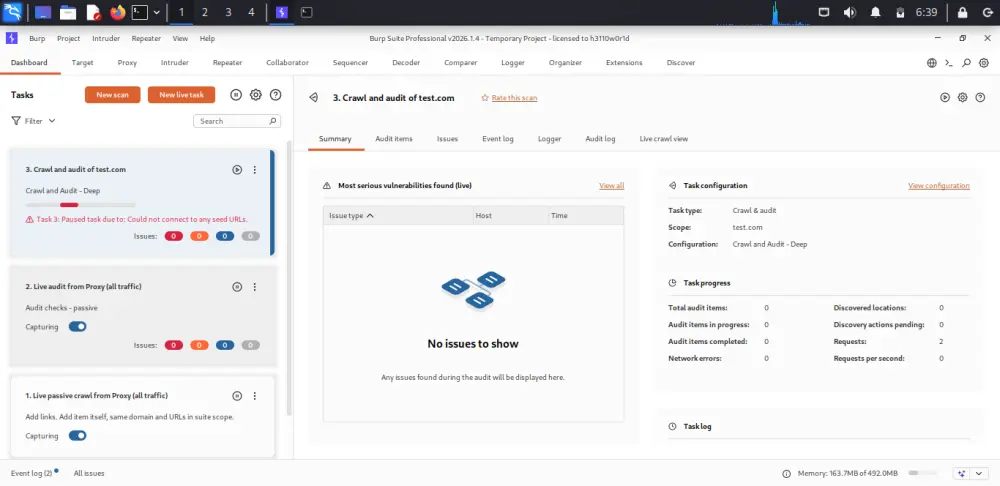Click the task 3 progress bar
Viewport: 1000px width, 486px height.
coord(80,205)
